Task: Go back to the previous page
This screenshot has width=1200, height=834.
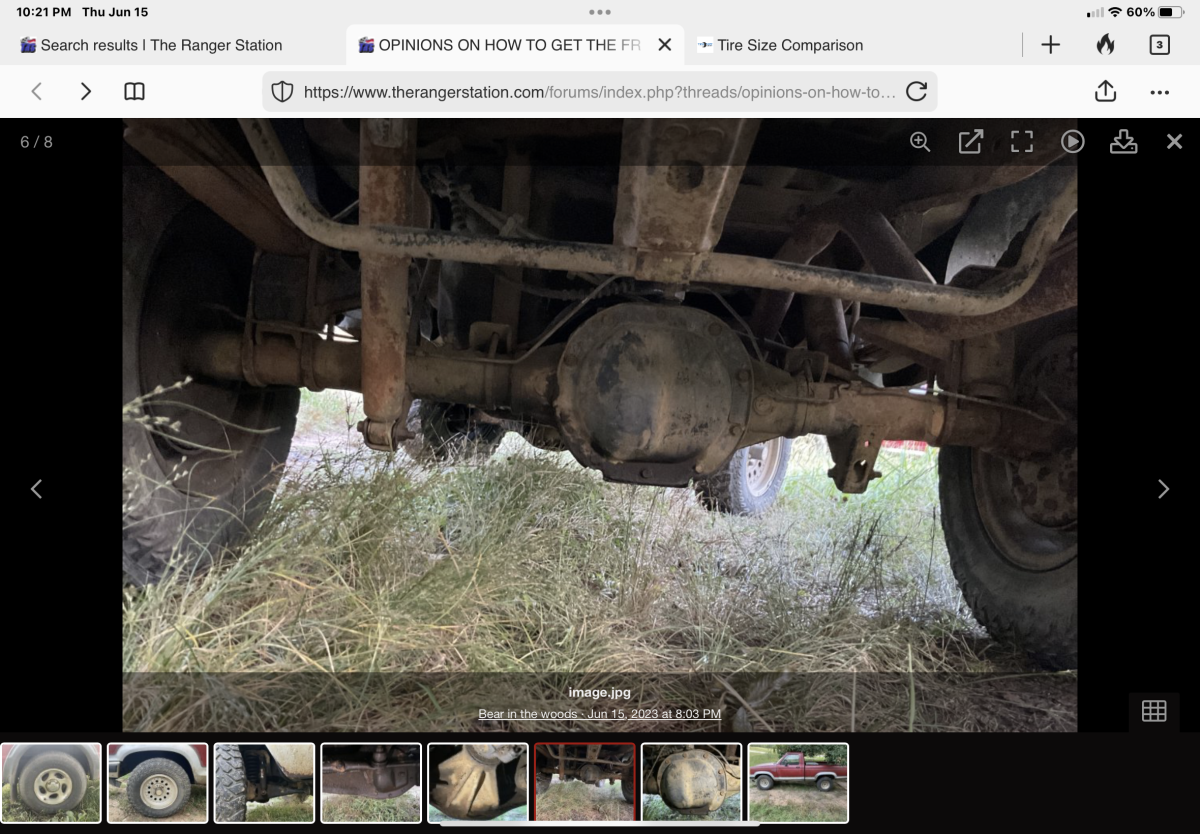Action: (x=37, y=92)
